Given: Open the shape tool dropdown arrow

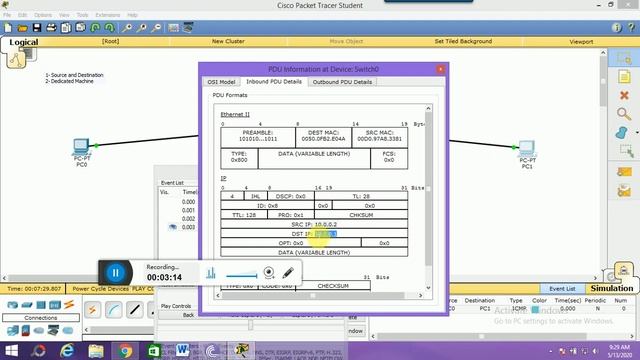Looking at the screenshot, I should [636, 133].
